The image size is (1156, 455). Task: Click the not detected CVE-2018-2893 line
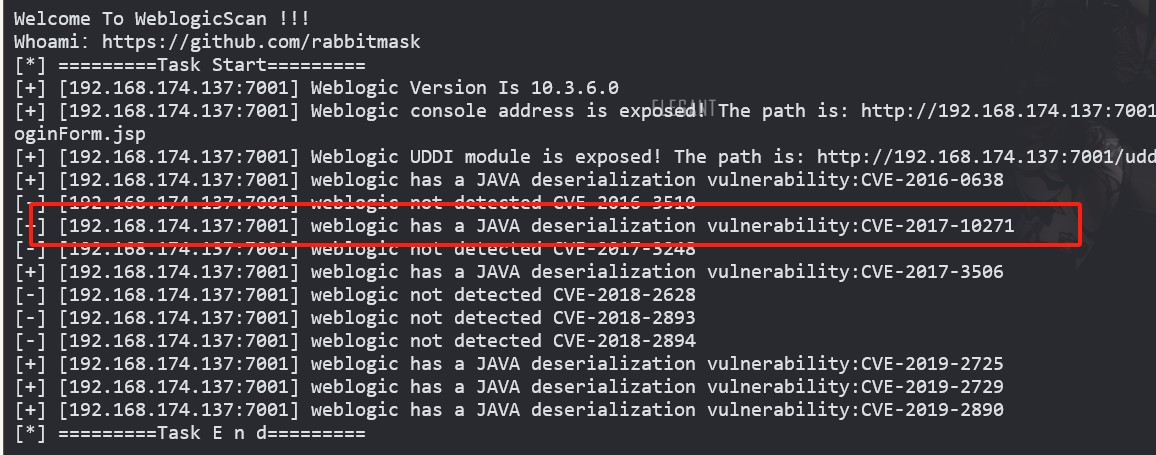(355, 318)
